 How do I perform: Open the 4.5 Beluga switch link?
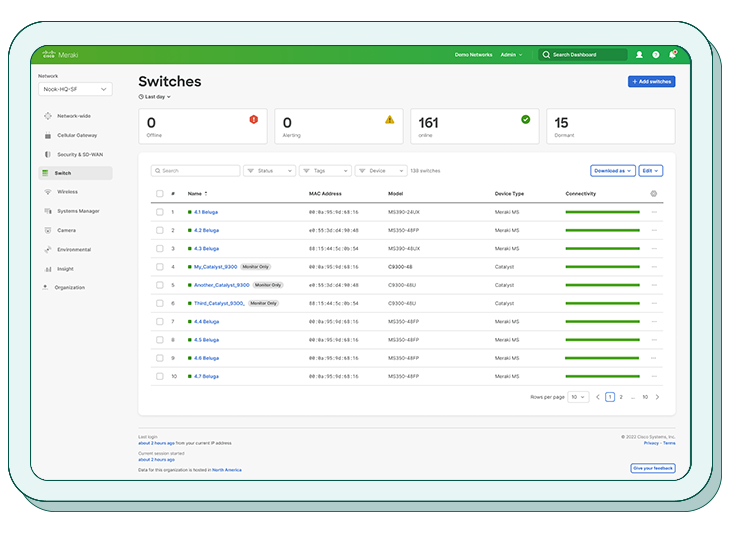point(206,340)
